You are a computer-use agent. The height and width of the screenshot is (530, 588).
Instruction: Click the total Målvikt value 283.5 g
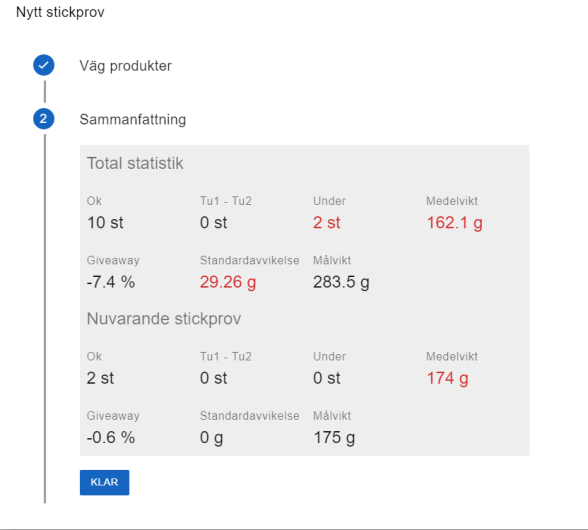341,282
